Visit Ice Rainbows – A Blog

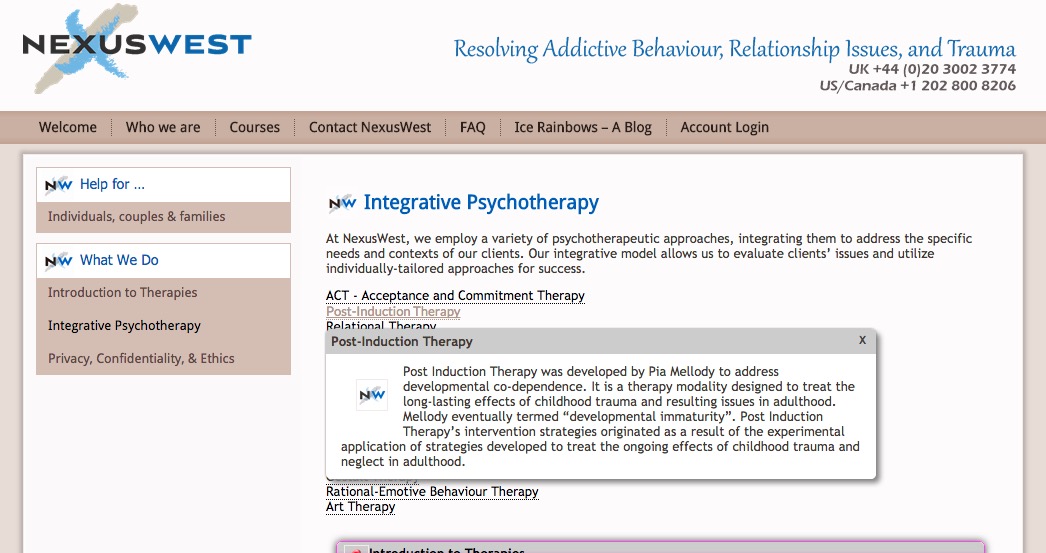tap(582, 127)
